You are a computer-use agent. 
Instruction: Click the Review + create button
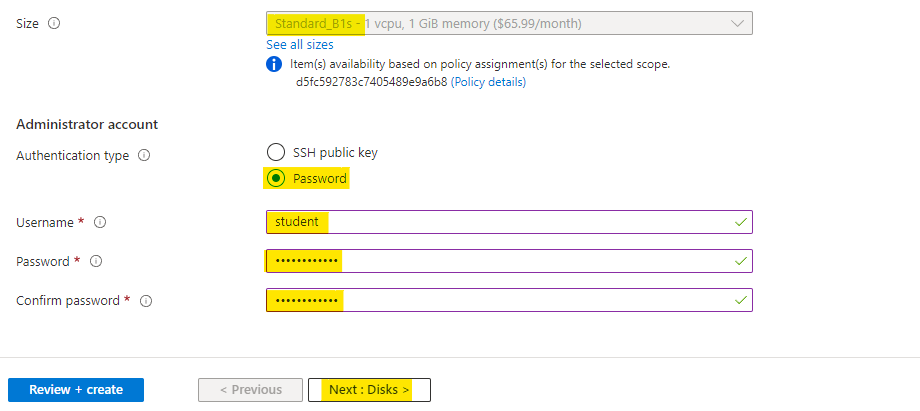click(76, 390)
